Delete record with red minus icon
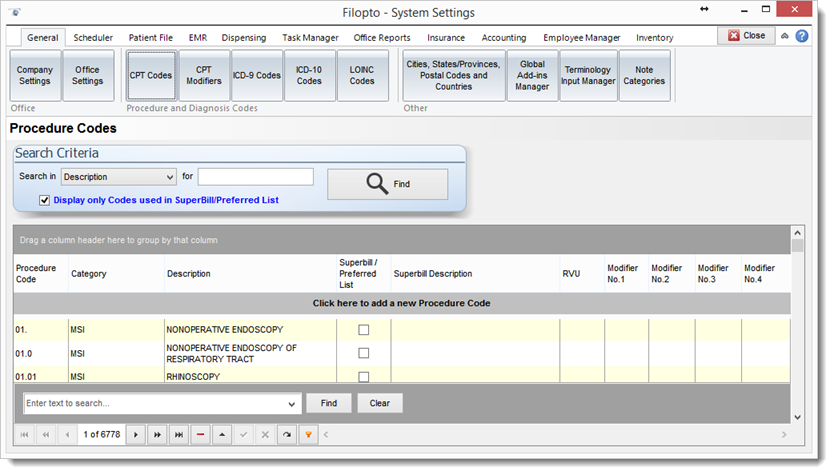 [x=200, y=435]
